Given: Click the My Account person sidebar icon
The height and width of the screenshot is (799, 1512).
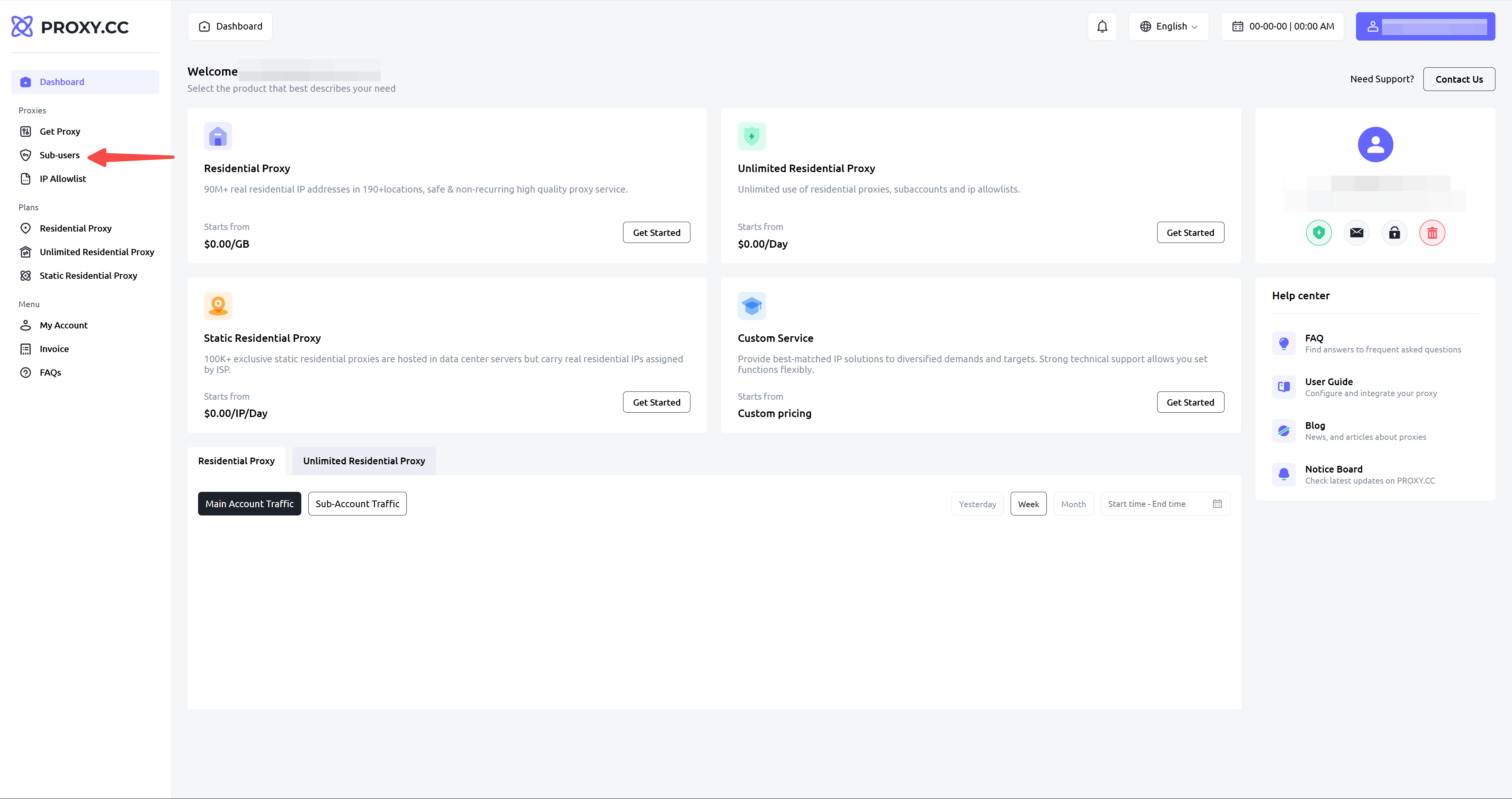Looking at the screenshot, I should [x=26, y=325].
